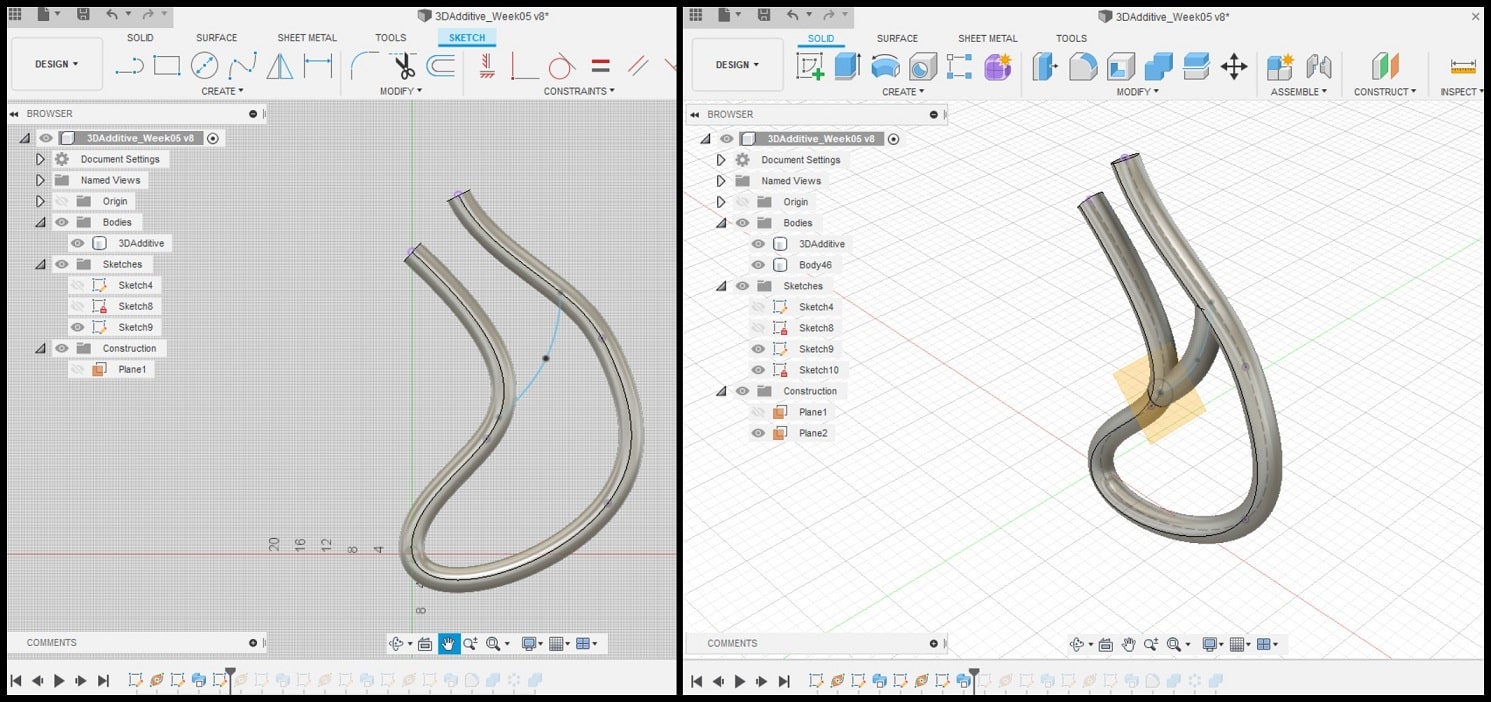Image resolution: width=1491 pixels, height=702 pixels.
Task: Open the CONSTRUCT dropdown menu
Action: (x=1384, y=92)
